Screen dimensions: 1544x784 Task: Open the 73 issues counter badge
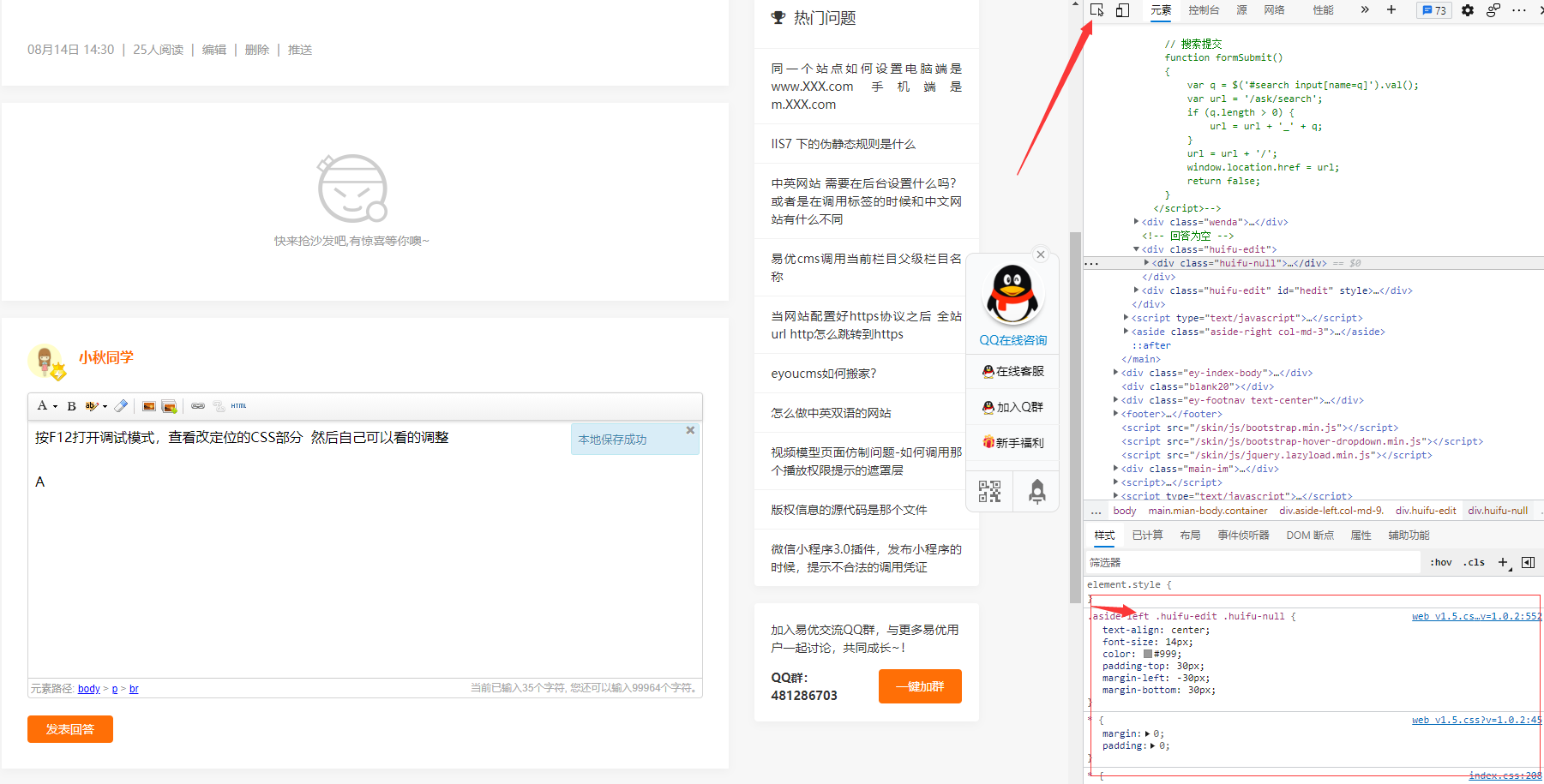(x=1434, y=10)
